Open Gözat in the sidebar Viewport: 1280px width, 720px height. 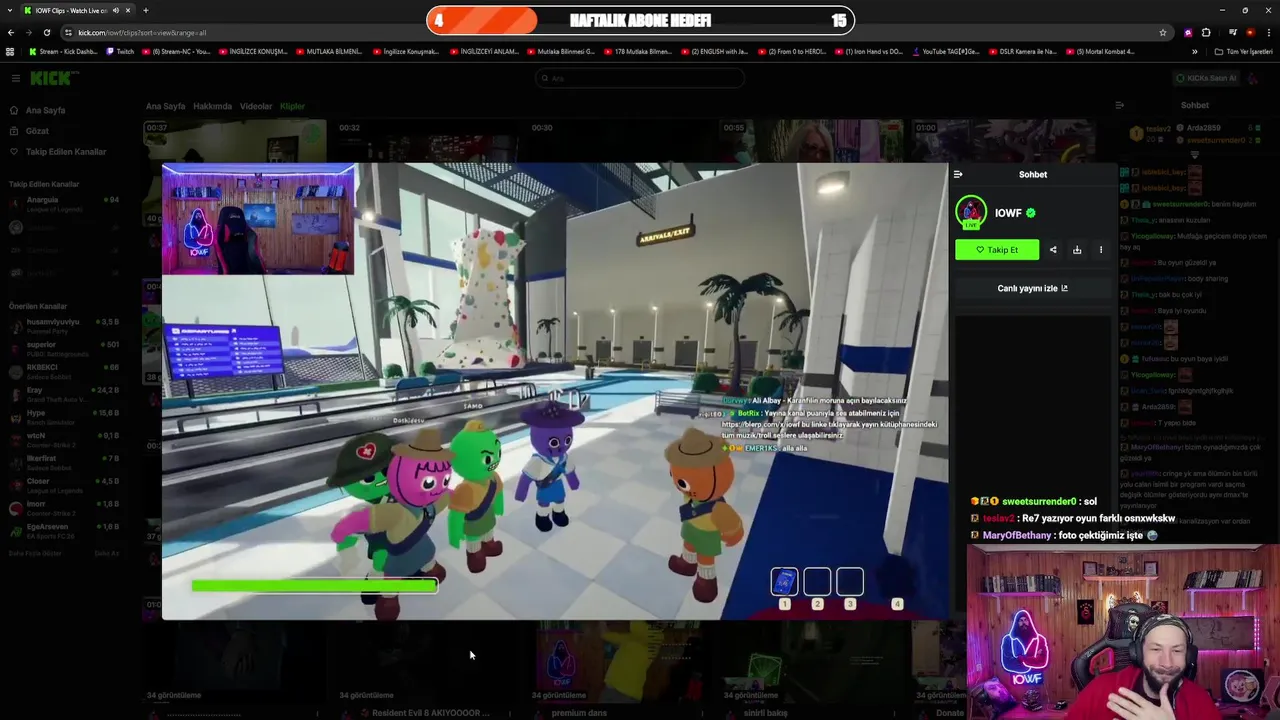pos(37,131)
